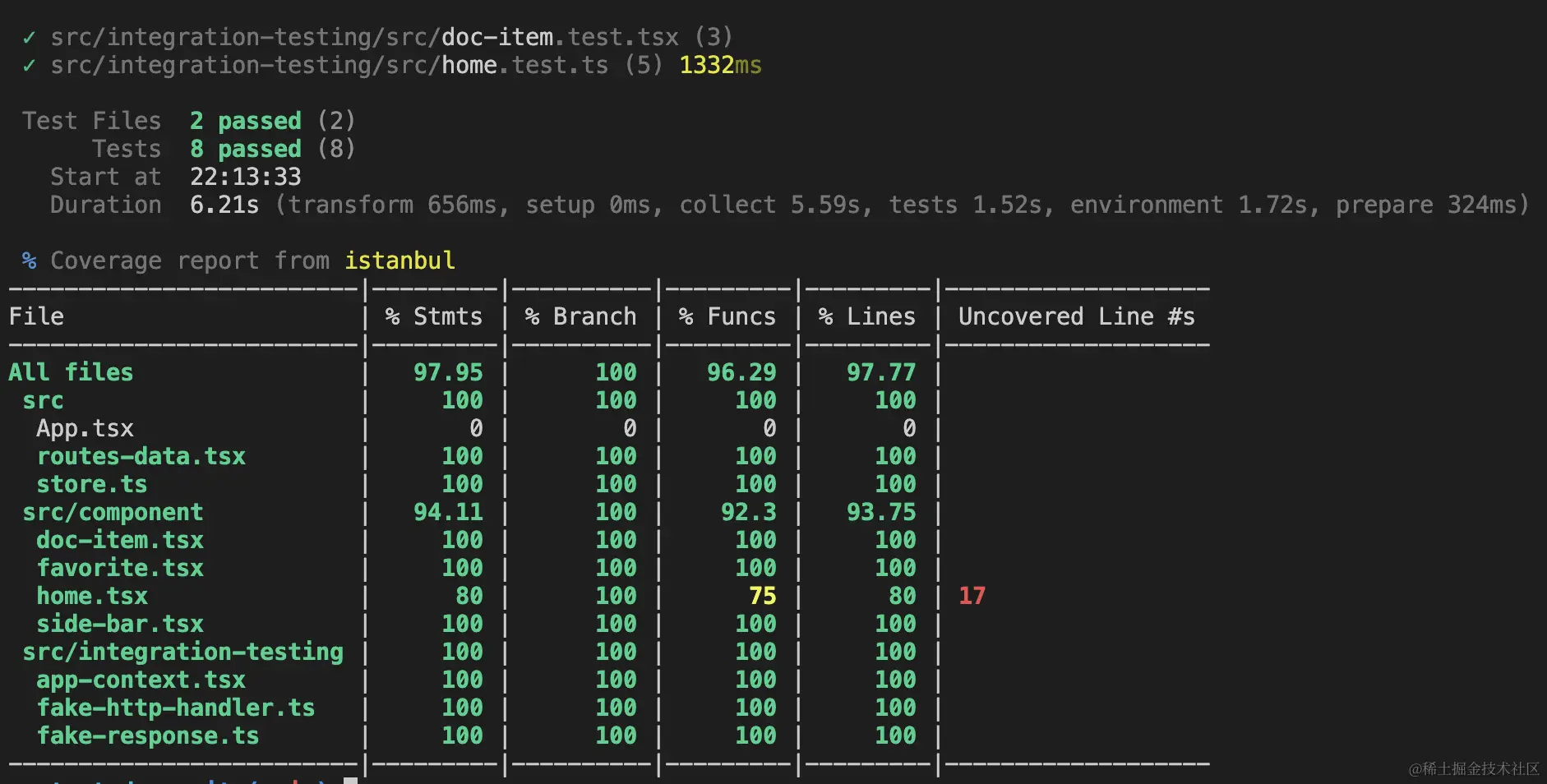Click the 'File' column header

[36, 316]
